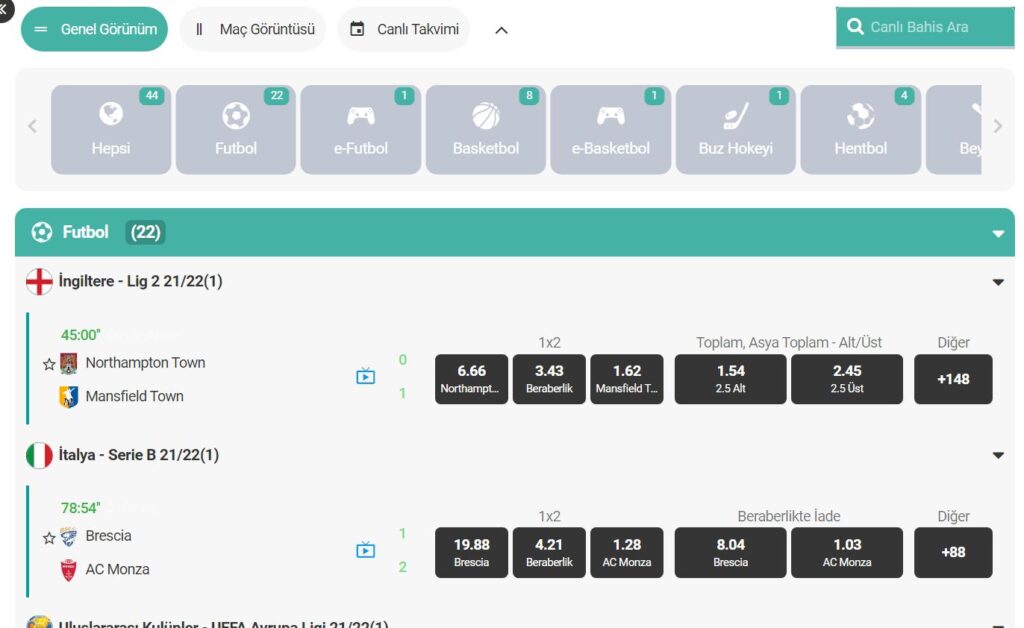The width and height of the screenshot is (1024, 628).
Task: Click the Canlı Bahis Ara search field
Action: pyautogui.click(x=925, y=27)
